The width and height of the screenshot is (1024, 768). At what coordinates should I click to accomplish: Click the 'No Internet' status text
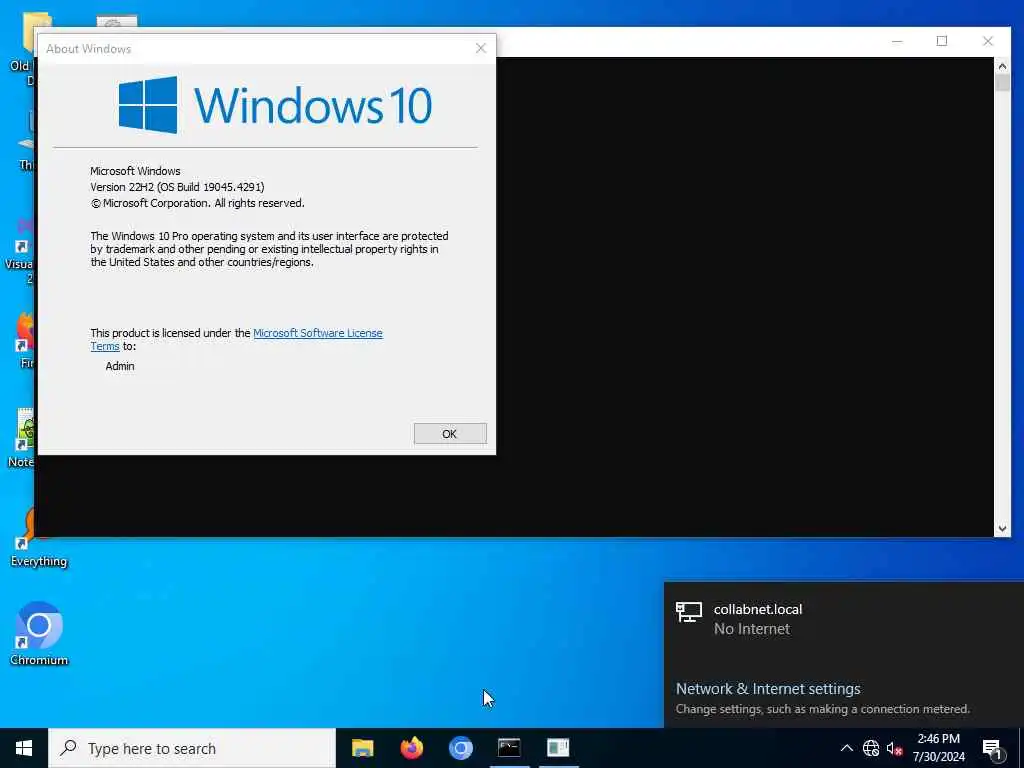pyautogui.click(x=752, y=629)
